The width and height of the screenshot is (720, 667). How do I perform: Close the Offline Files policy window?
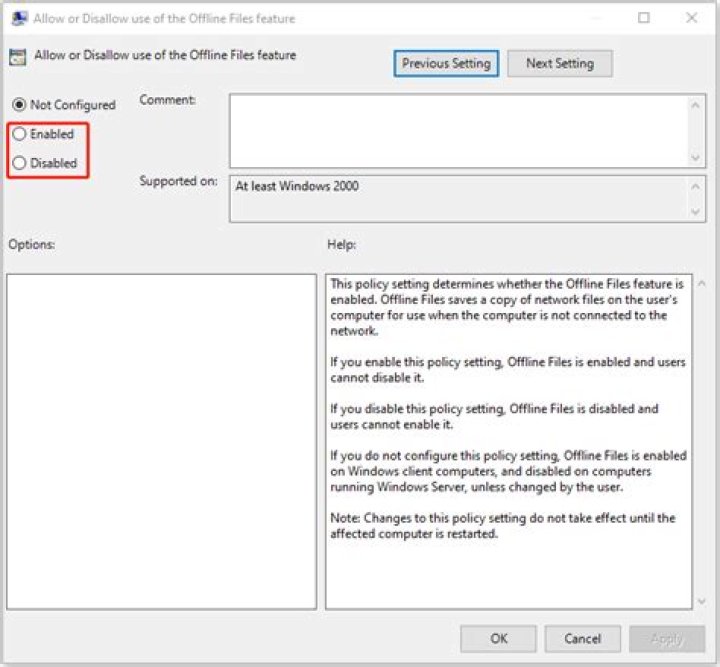pyautogui.click(x=692, y=18)
